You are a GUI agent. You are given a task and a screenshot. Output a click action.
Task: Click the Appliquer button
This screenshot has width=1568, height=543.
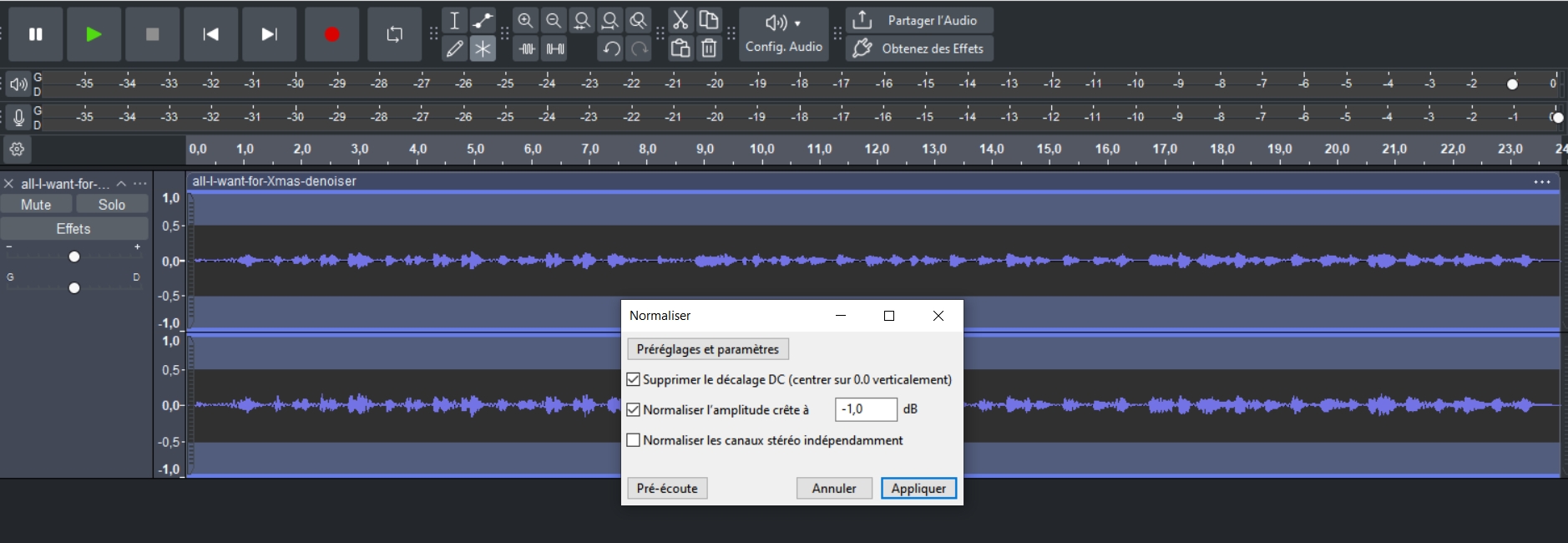click(x=918, y=489)
